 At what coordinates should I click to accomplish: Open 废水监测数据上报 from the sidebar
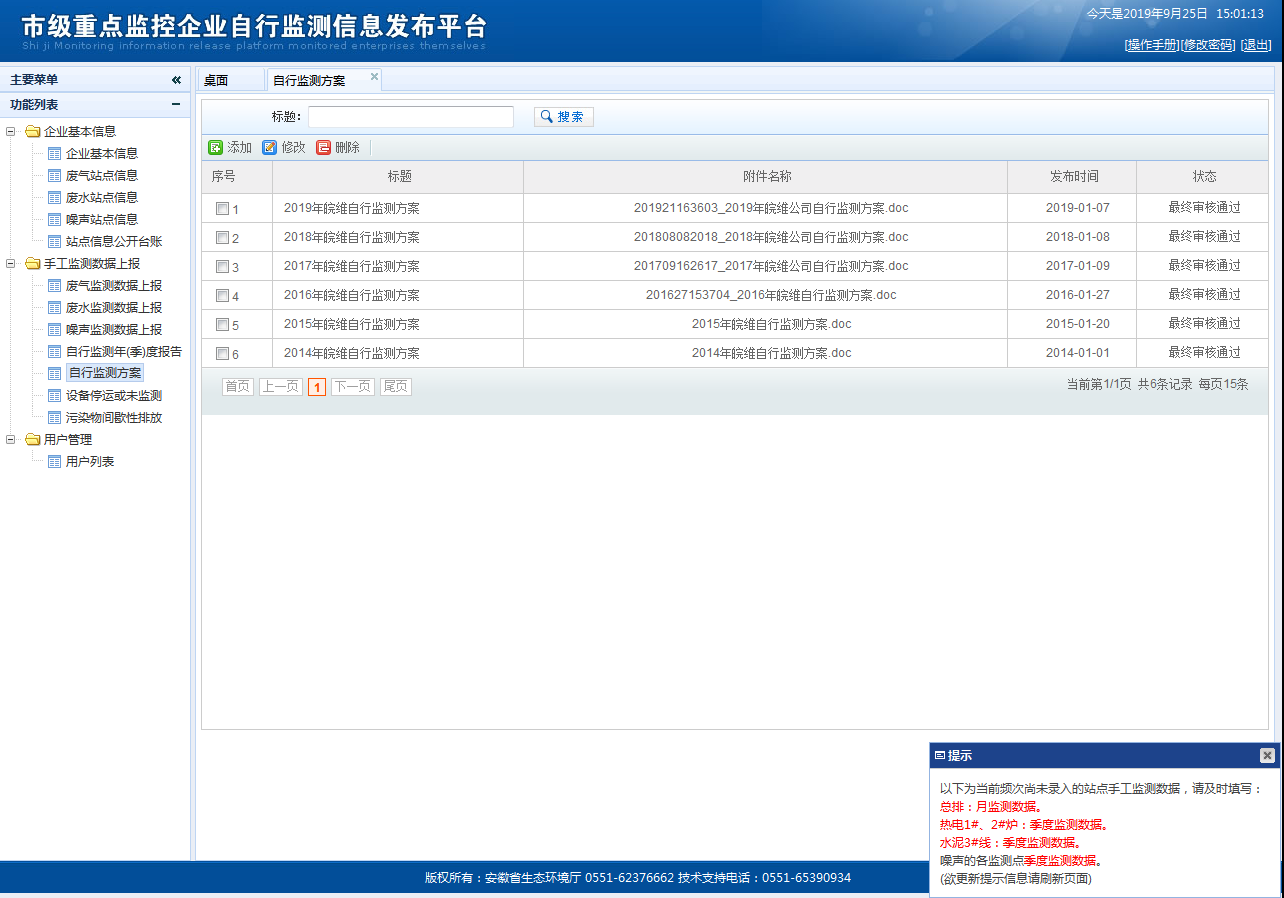(113, 308)
